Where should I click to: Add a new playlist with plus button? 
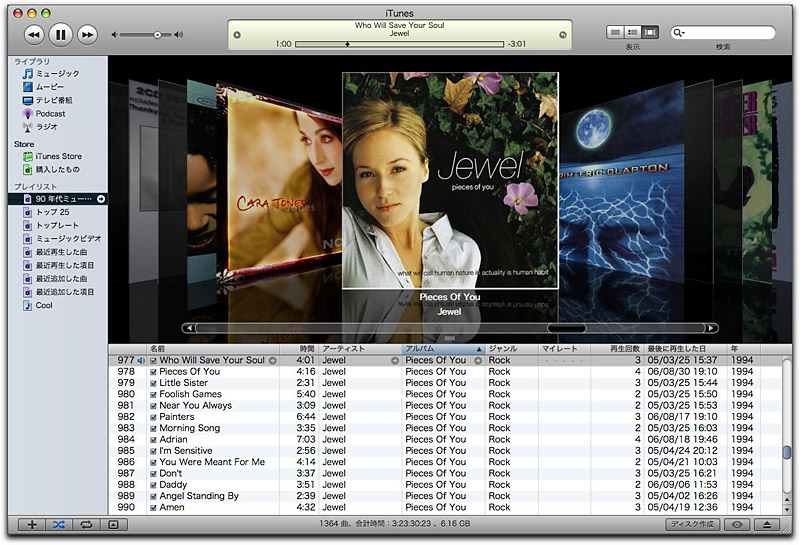pos(33,524)
